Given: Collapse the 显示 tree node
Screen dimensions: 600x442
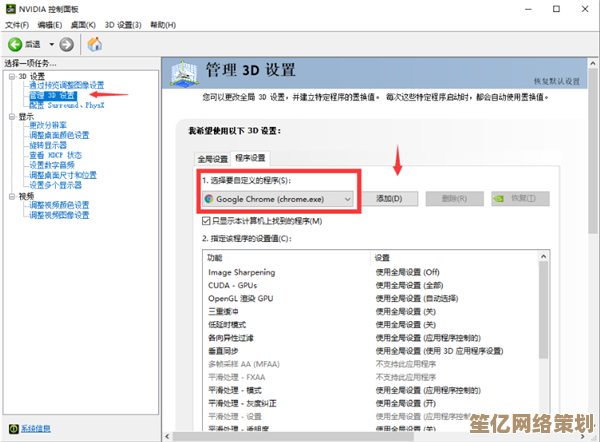Looking at the screenshot, I should tap(9, 116).
